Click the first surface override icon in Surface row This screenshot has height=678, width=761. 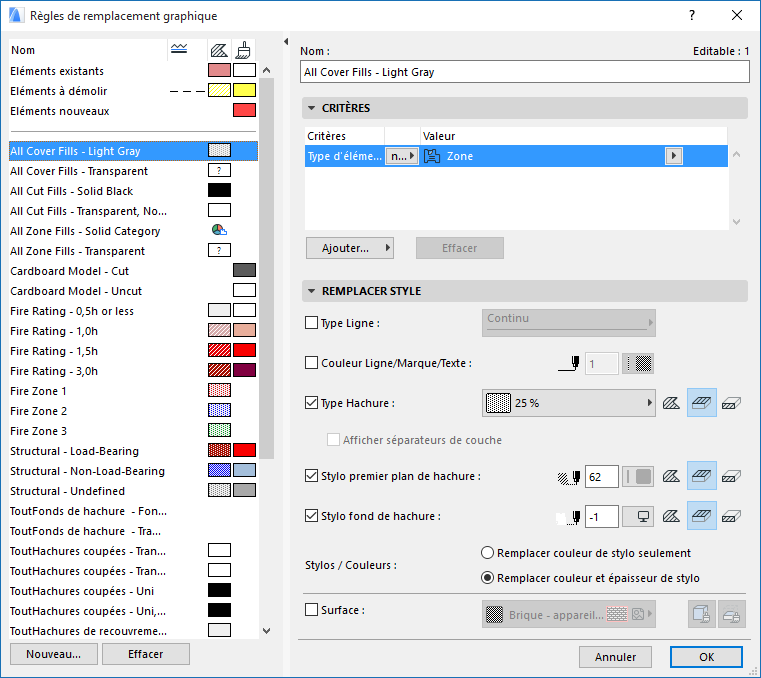click(x=701, y=615)
